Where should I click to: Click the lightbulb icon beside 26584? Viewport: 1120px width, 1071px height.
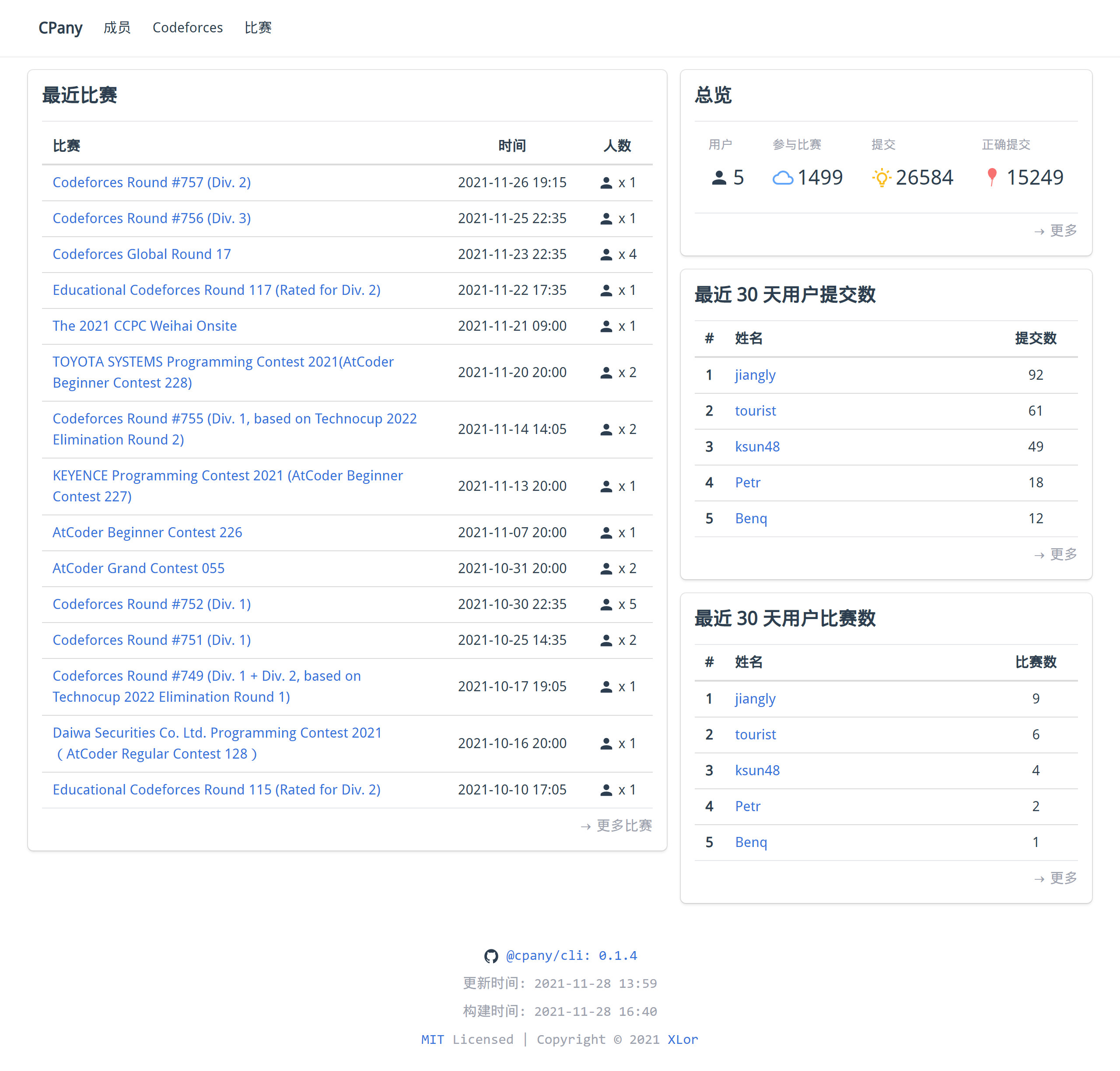click(x=882, y=178)
